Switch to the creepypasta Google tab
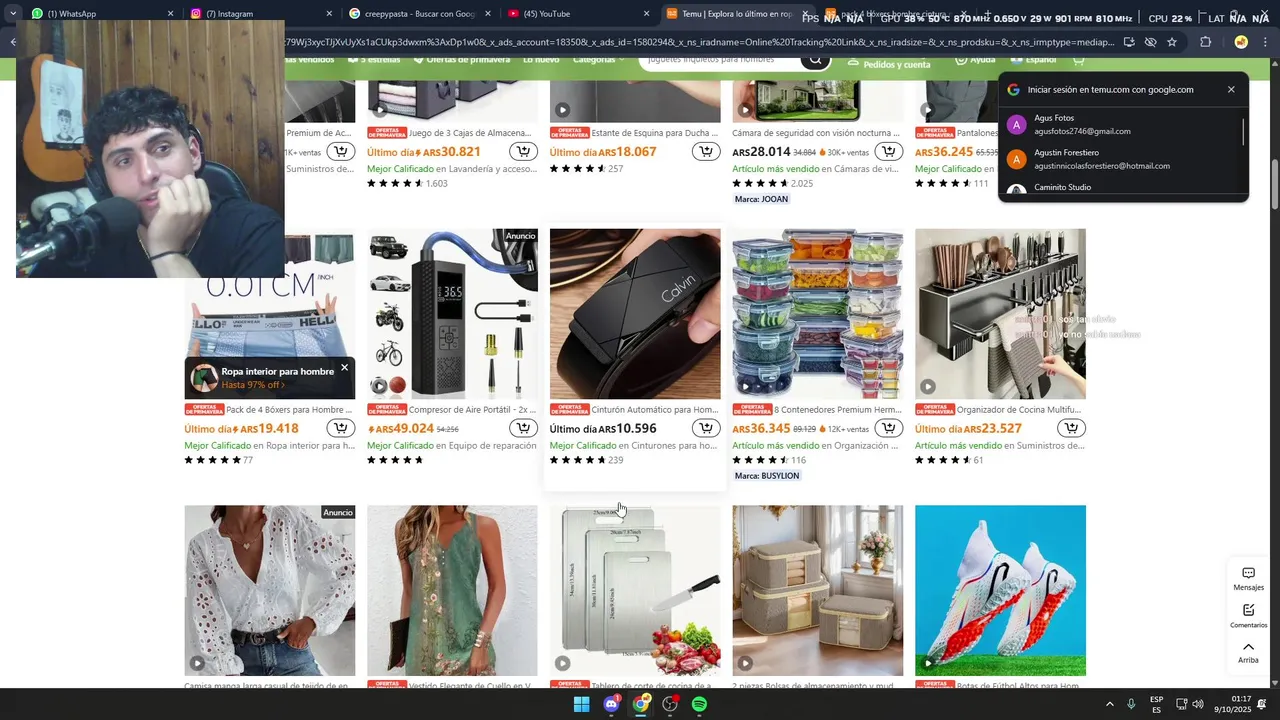The image size is (1280, 720). point(417,13)
